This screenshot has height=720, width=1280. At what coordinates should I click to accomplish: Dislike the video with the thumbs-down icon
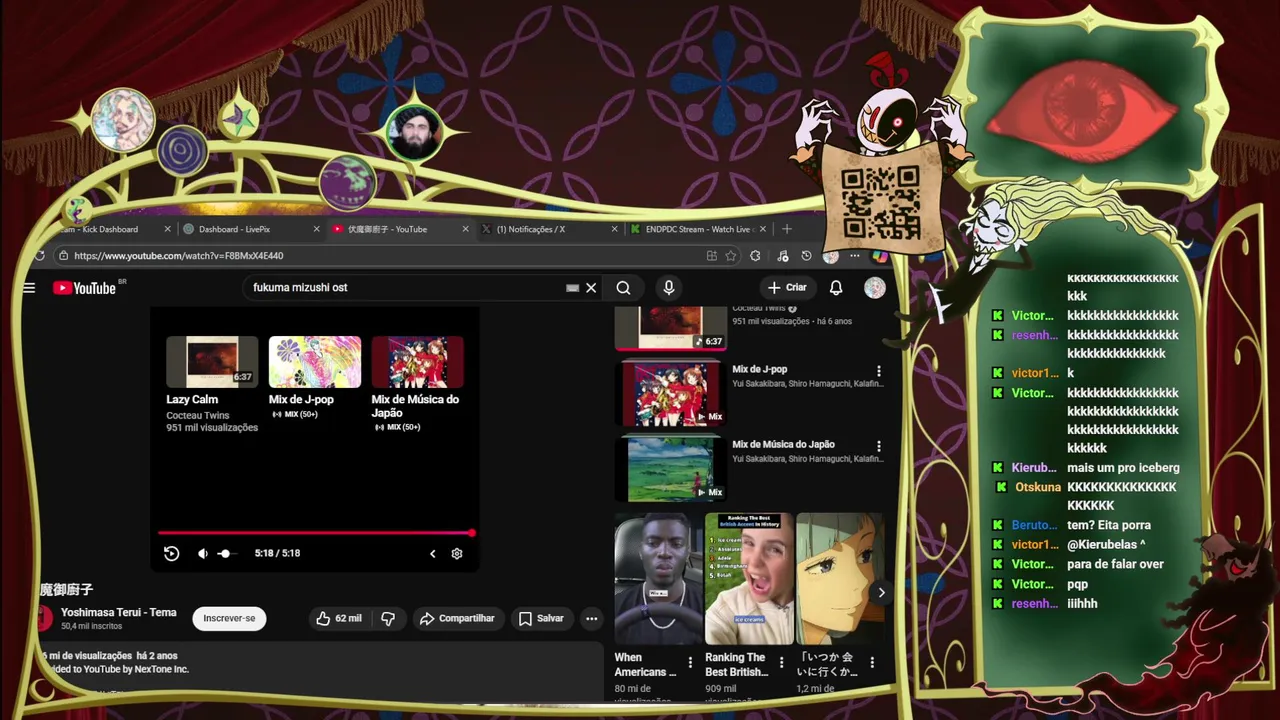(x=388, y=618)
